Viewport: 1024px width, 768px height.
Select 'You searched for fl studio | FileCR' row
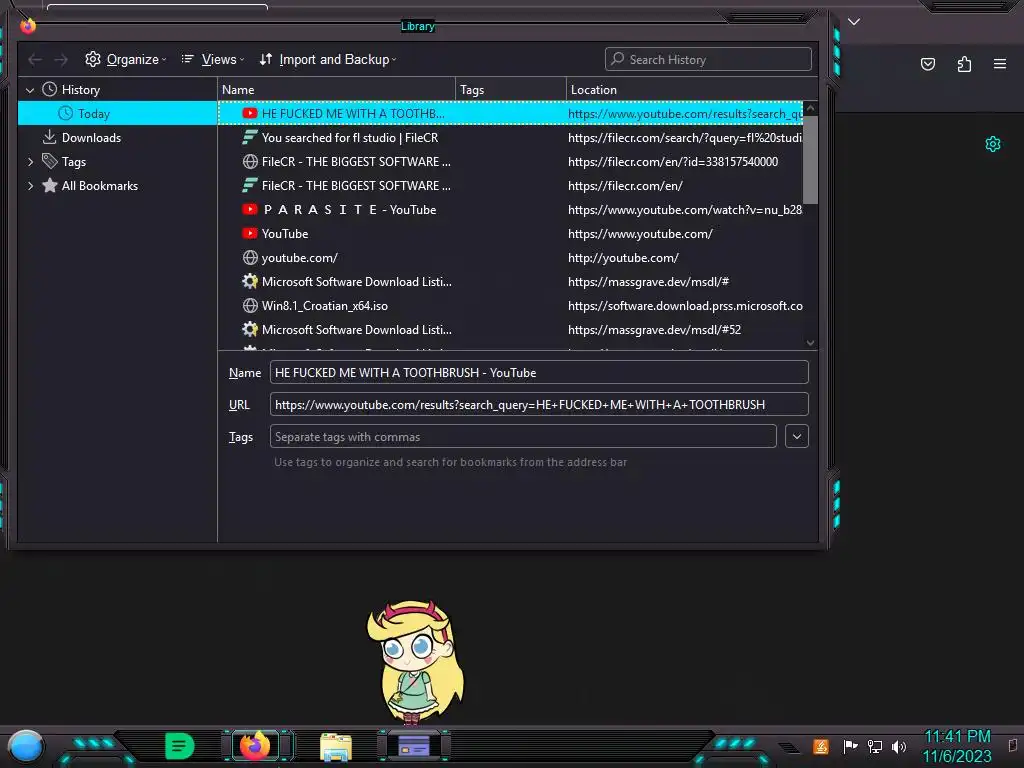pos(511,138)
